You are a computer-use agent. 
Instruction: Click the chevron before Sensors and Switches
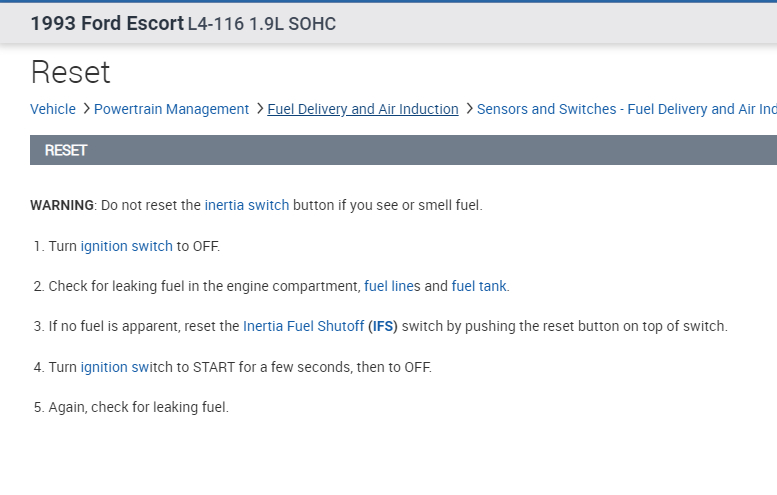(469, 109)
